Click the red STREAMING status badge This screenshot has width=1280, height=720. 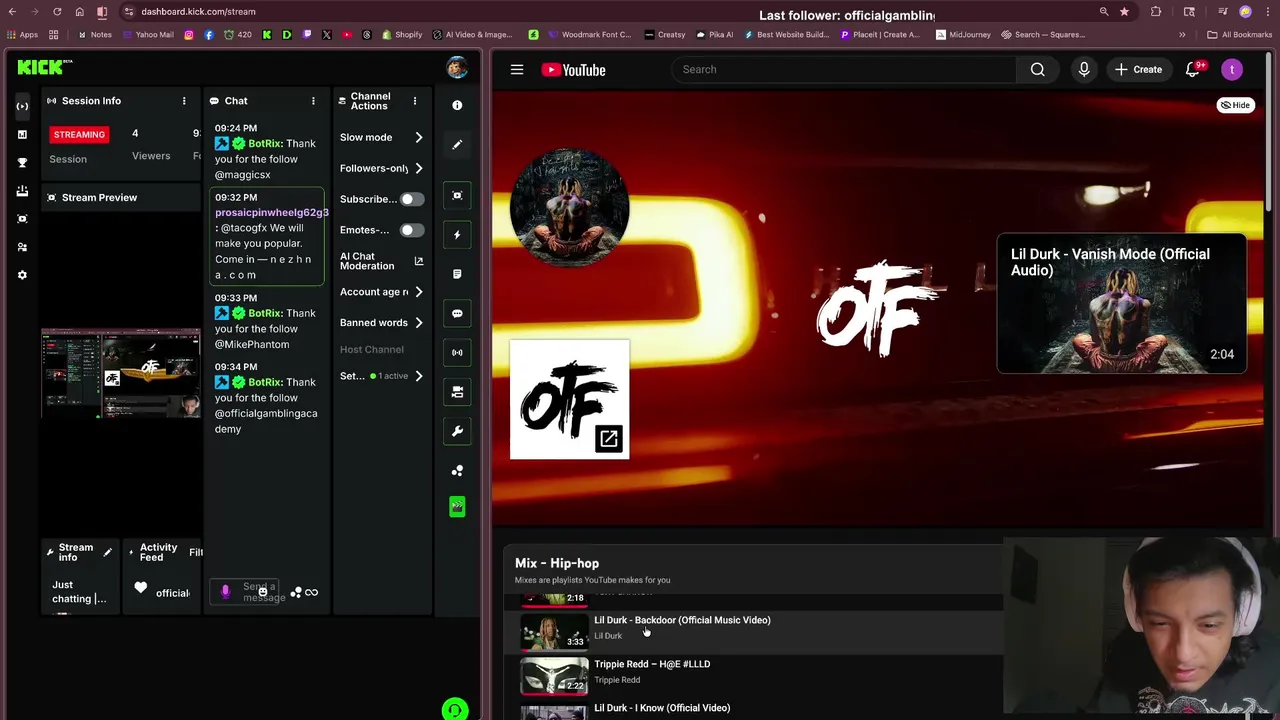[79, 134]
